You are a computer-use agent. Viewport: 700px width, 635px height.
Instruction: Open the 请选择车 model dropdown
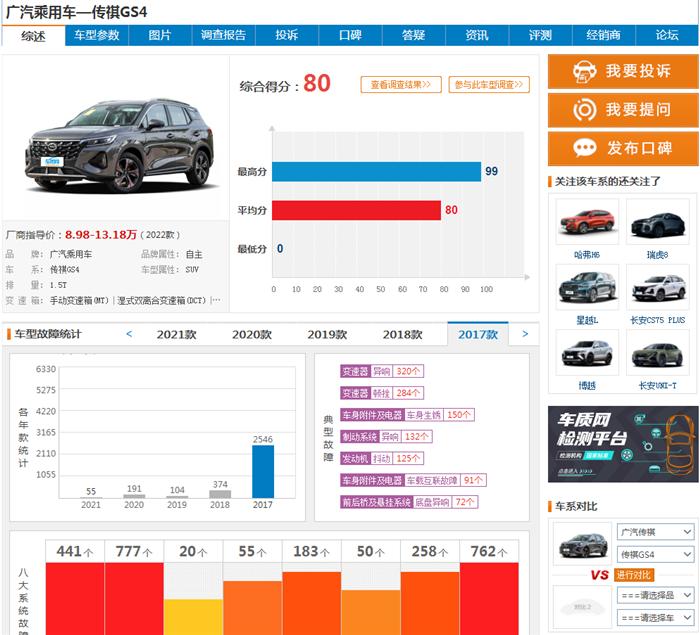pyautogui.click(x=655, y=618)
